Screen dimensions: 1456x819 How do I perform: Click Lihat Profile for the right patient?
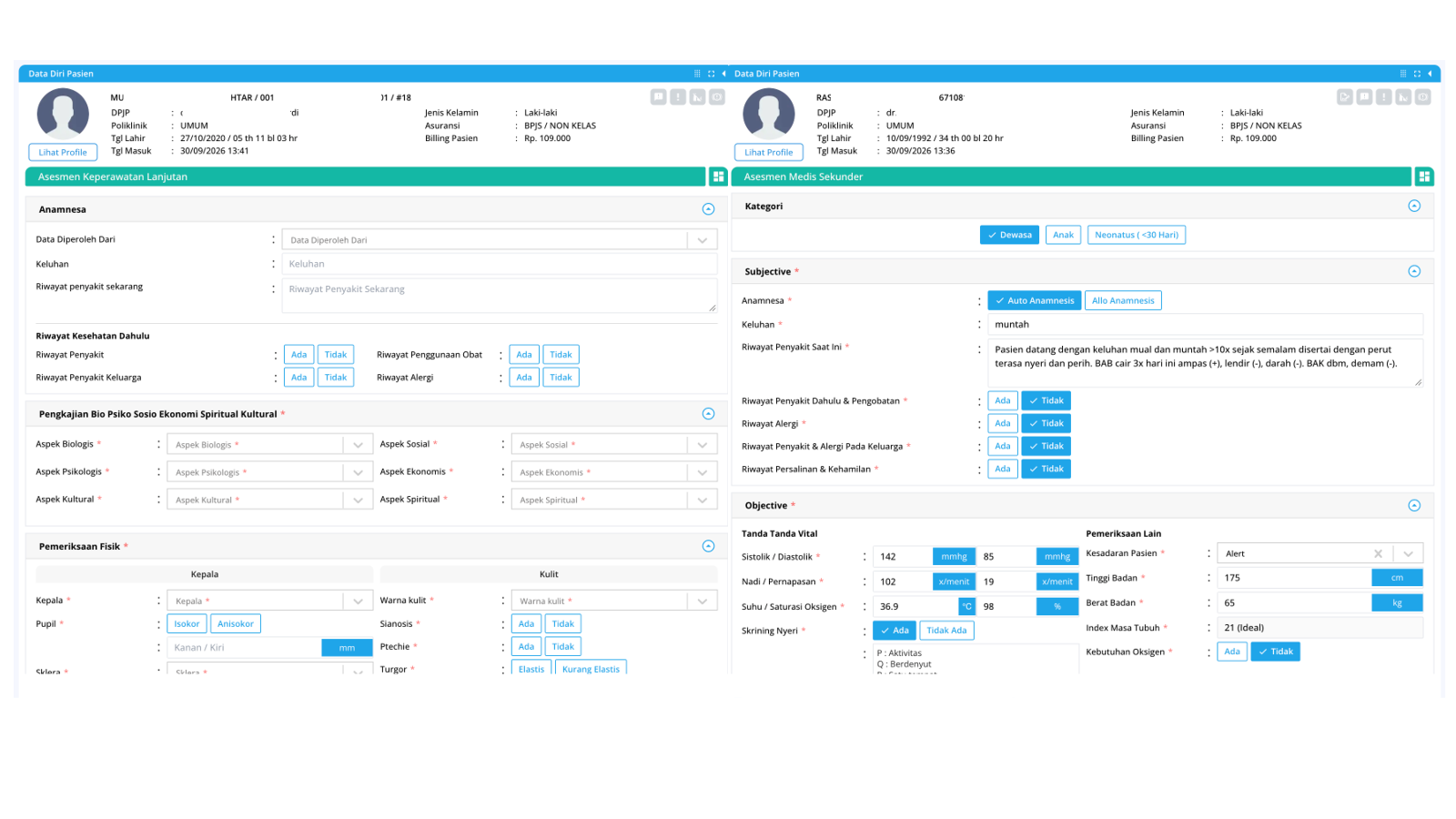point(769,153)
